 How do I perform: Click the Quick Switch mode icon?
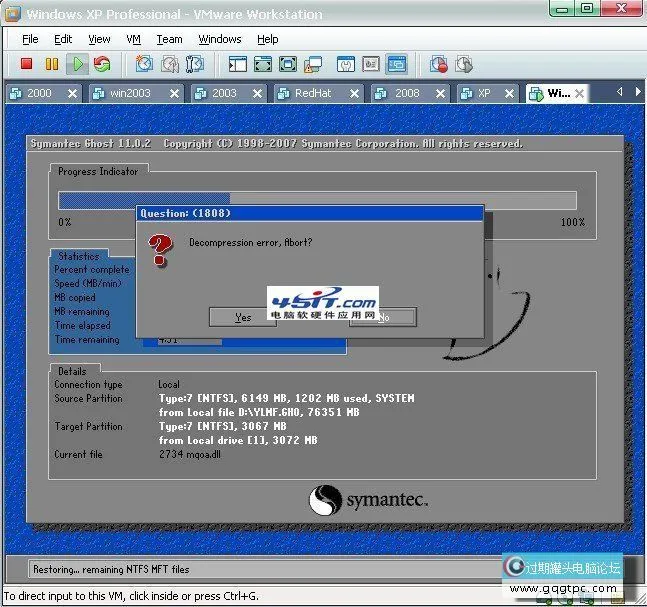click(263, 64)
